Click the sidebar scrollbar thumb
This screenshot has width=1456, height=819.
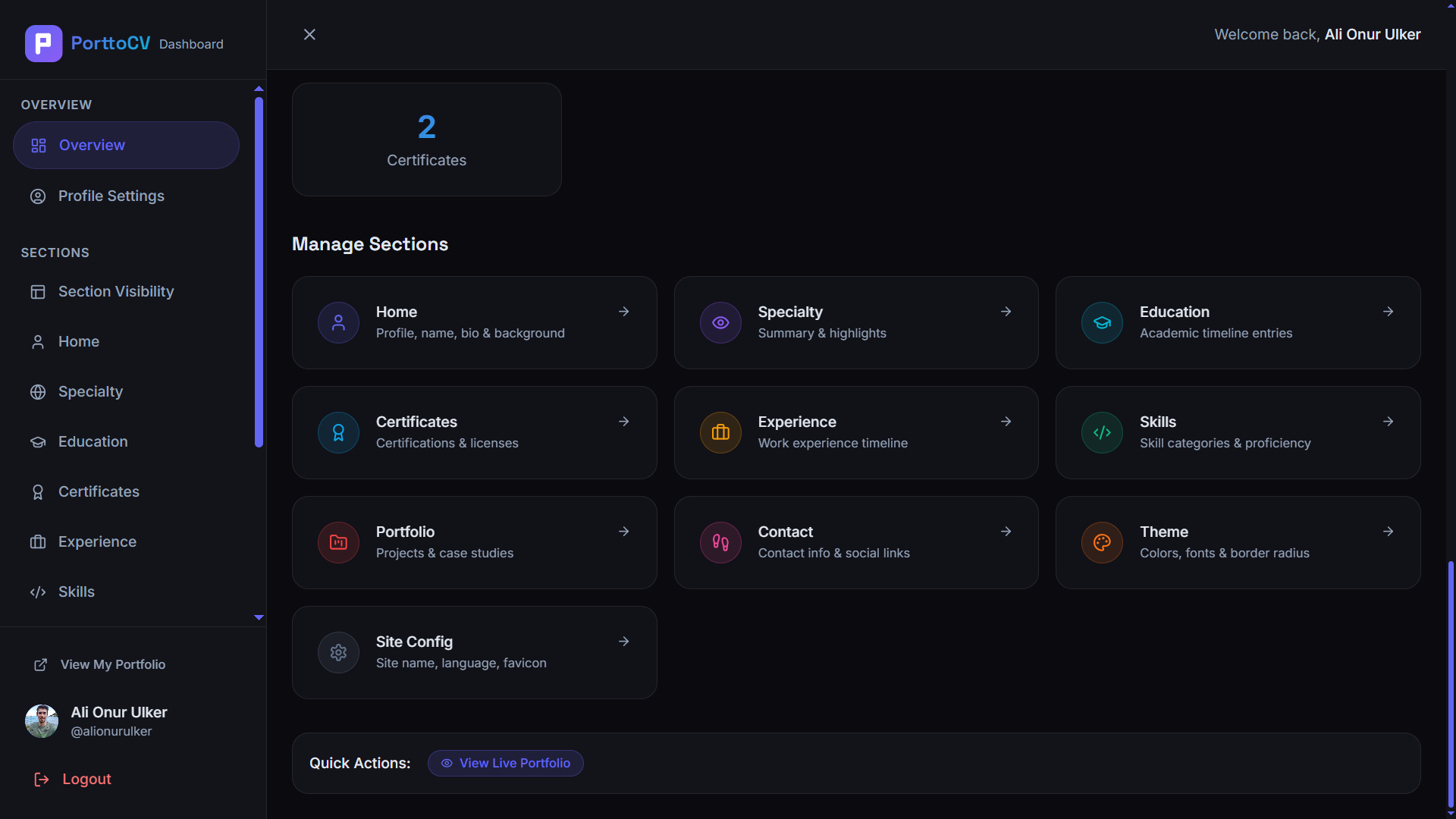[x=259, y=271]
